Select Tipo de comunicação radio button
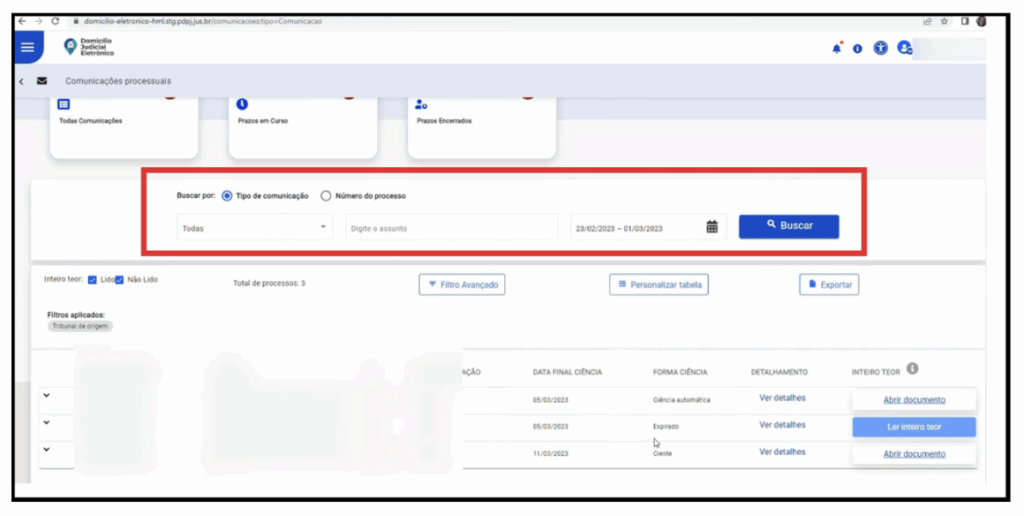 (x=227, y=196)
